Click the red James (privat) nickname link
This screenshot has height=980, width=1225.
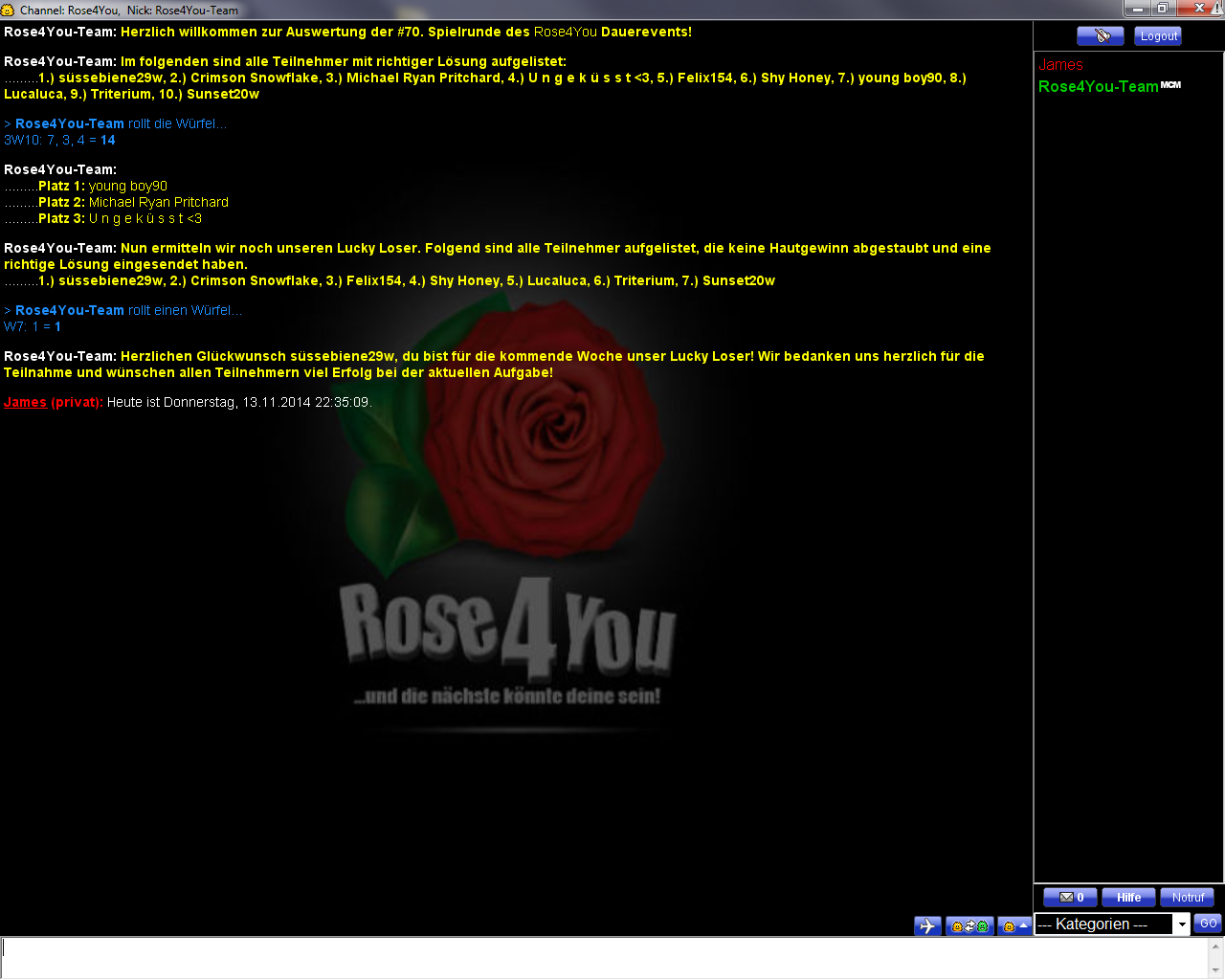(x=25, y=402)
